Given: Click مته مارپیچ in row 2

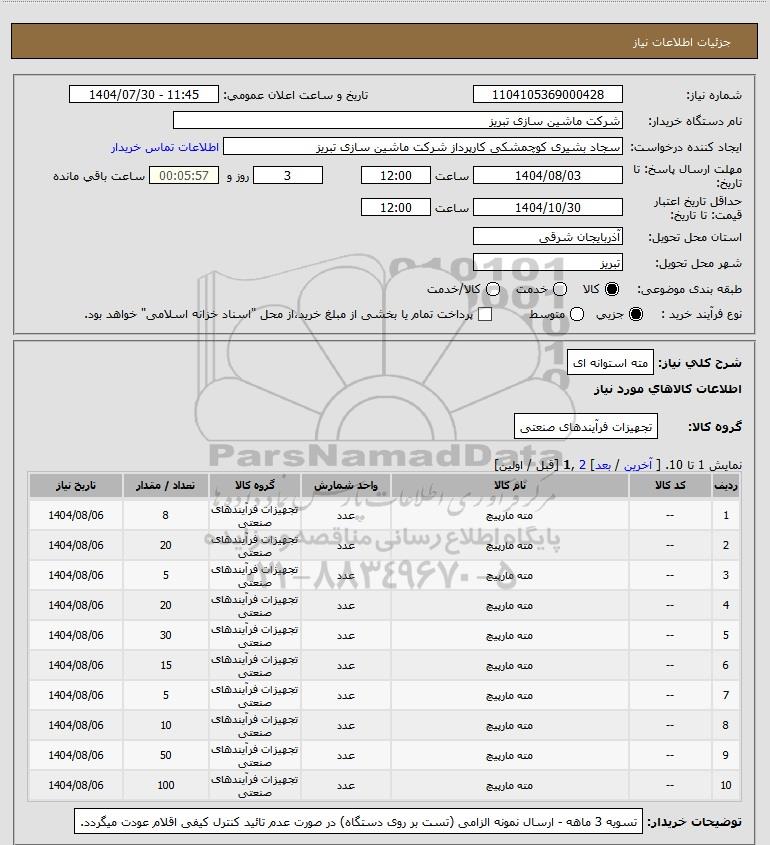Looking at the screenshot, I should (x=509, y=545).
